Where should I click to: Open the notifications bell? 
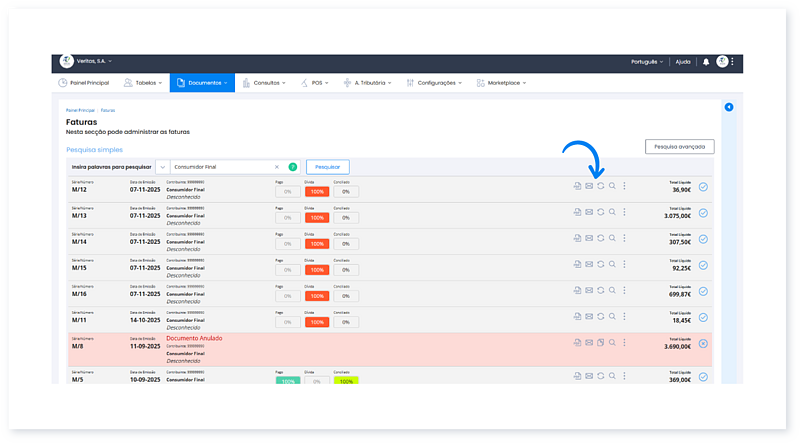tap(705, 62)
